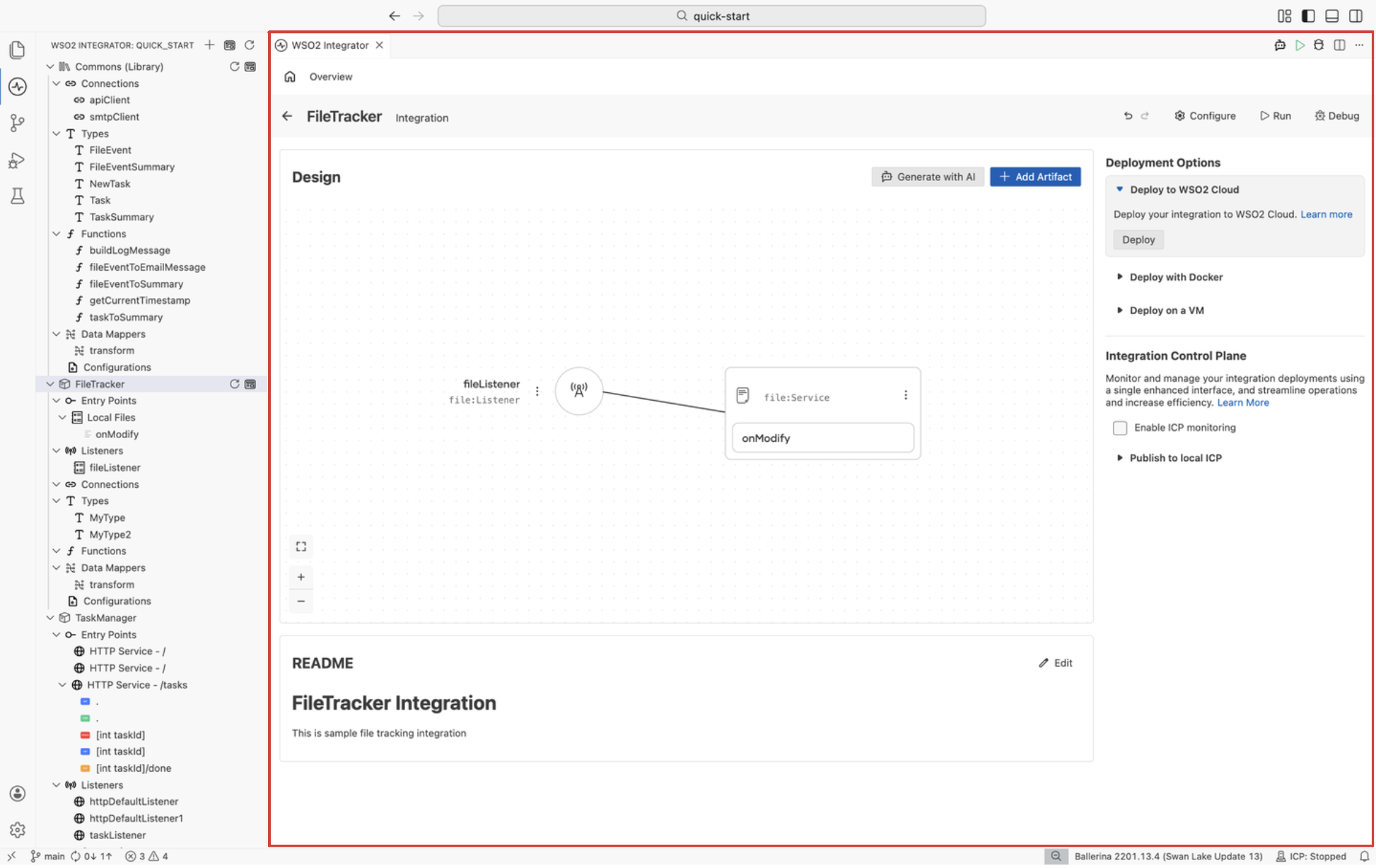Open Learn more link for WSO2 Cloud
The height and width of the screenshot is (868, 1376).
click(x=1327, y=214)
